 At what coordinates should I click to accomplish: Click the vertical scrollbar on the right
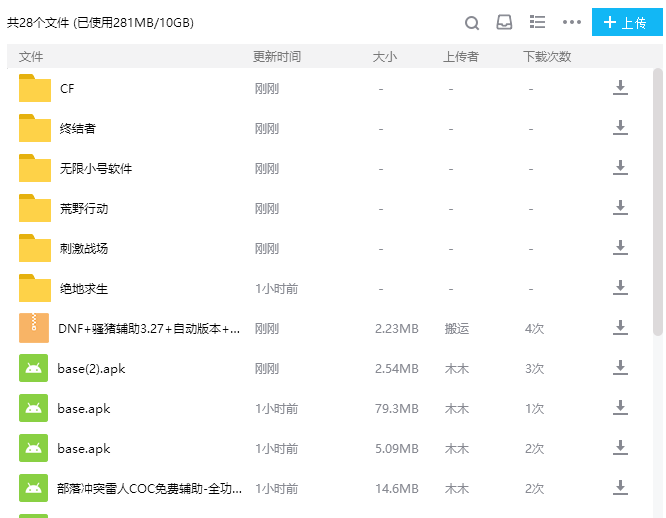657,200
